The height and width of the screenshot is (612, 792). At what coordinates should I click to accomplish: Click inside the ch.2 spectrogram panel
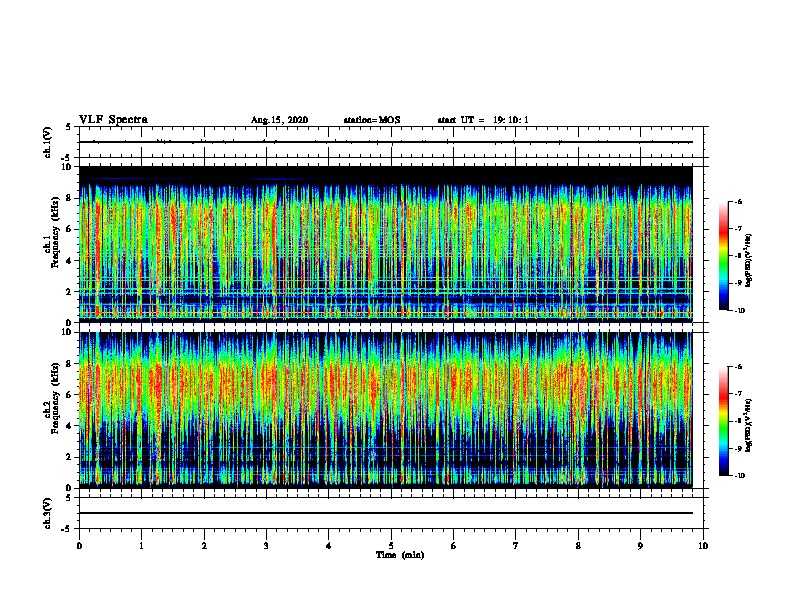tap(386, 410)
